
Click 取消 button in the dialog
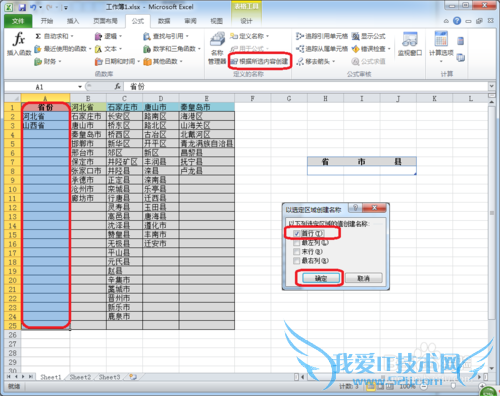(364, 278)
